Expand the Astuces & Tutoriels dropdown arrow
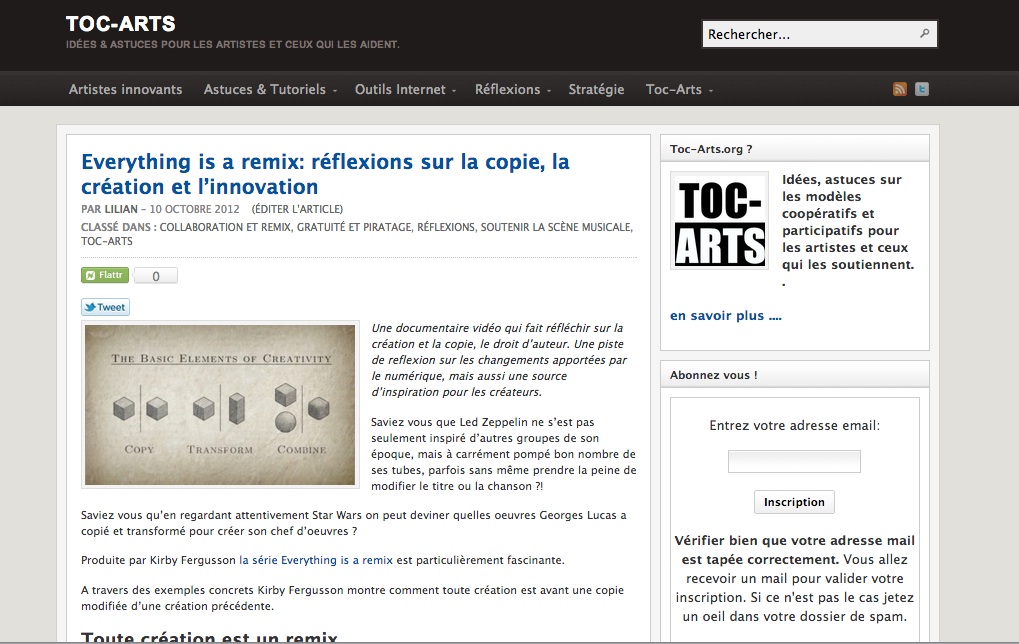The height and width of the screenshot is (644, 1019). tap(335, 91)
